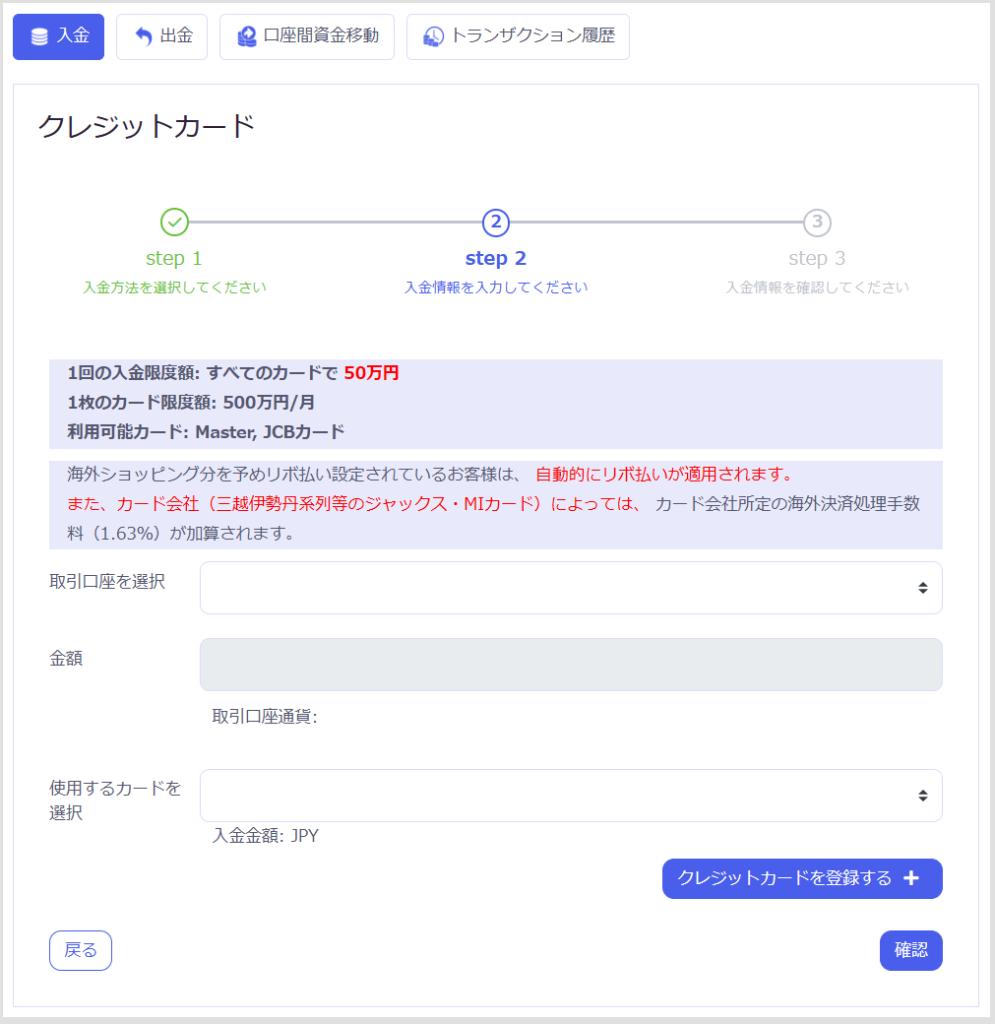Click the クレジットカードを登録する button text

tap(784, 879)
